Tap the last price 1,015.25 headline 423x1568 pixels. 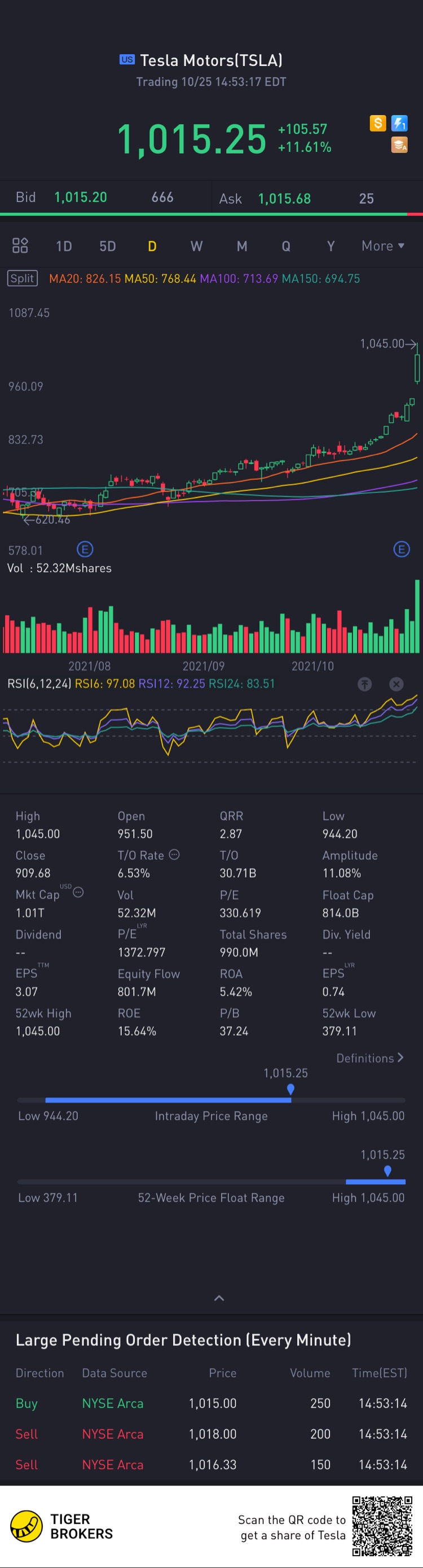[x=191, y=139]
